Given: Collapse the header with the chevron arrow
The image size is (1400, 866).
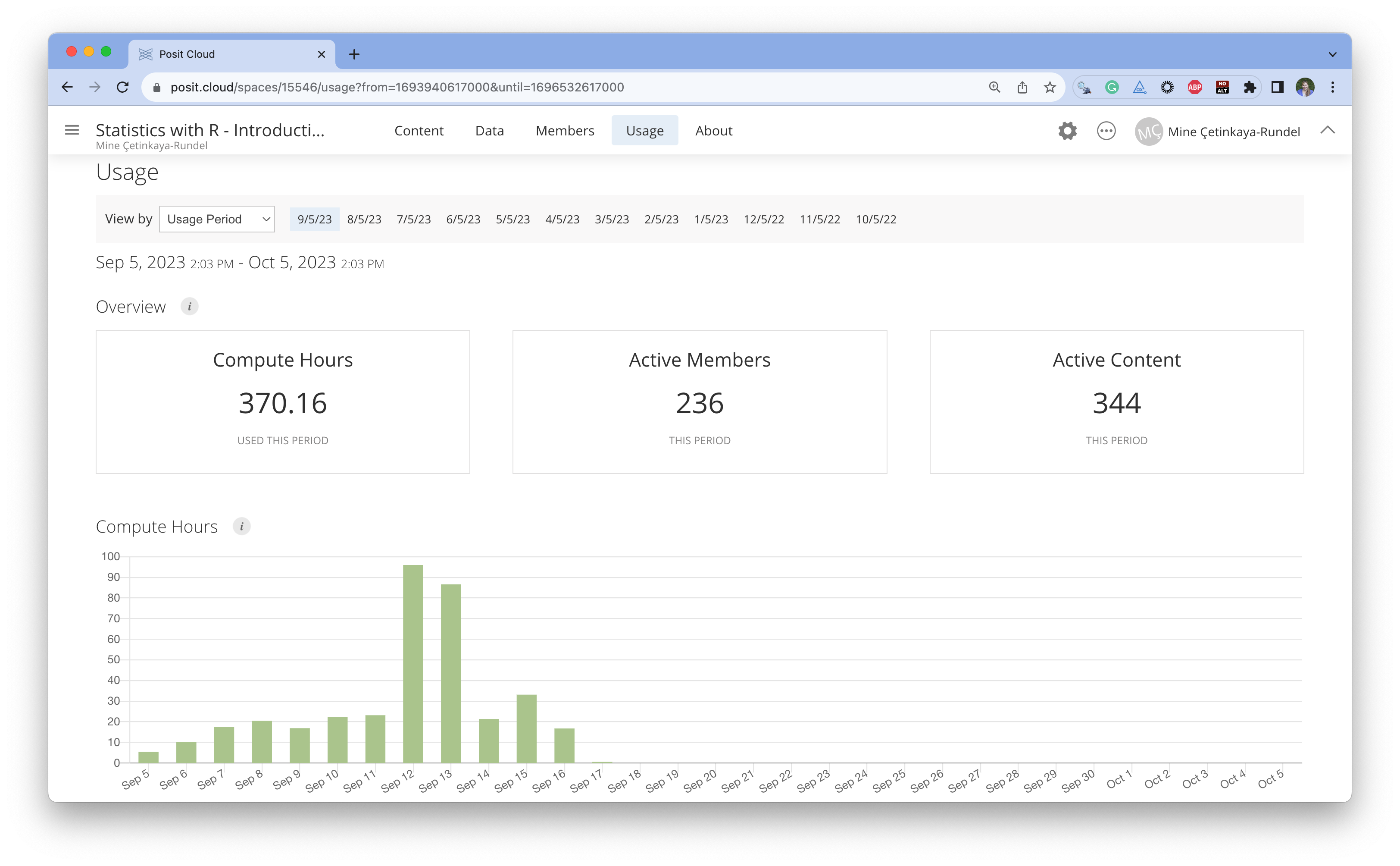Looking at the screenshot, I should click(1327, 131).
